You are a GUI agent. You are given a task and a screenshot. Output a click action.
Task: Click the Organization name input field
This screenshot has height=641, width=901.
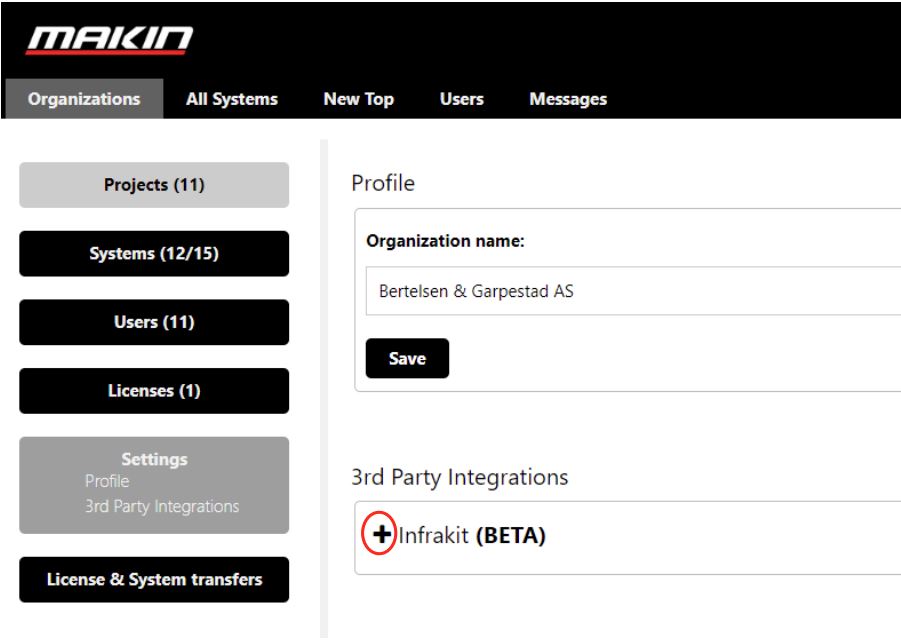point(633,291)
